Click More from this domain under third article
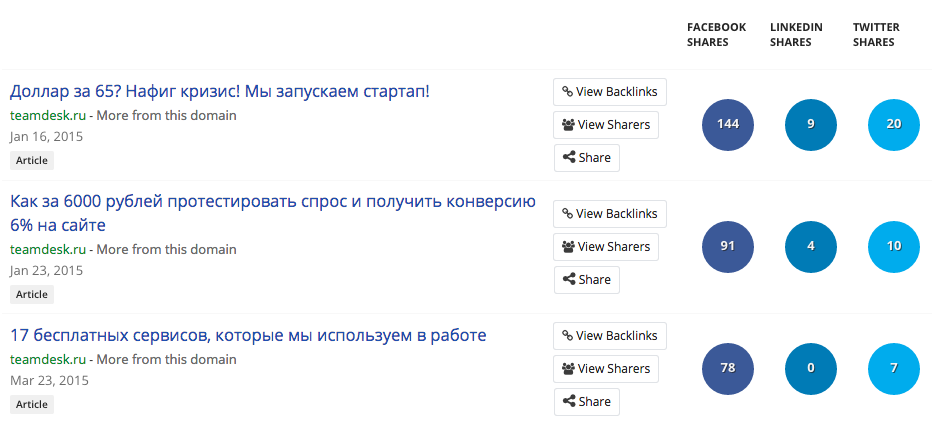Screen dimensions: 932x427 167,359
